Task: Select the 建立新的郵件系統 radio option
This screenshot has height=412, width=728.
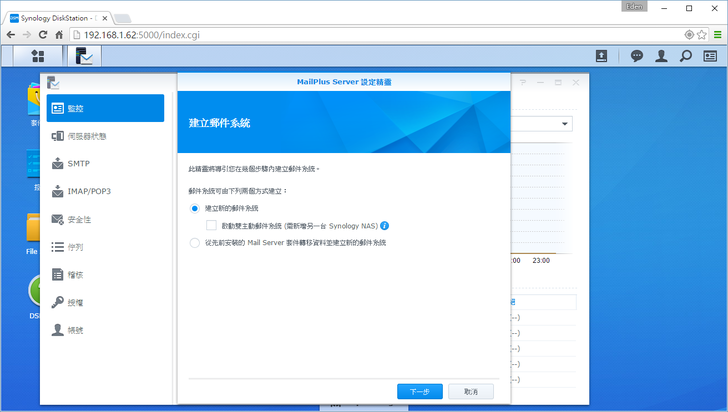Action: click(195, 209)
